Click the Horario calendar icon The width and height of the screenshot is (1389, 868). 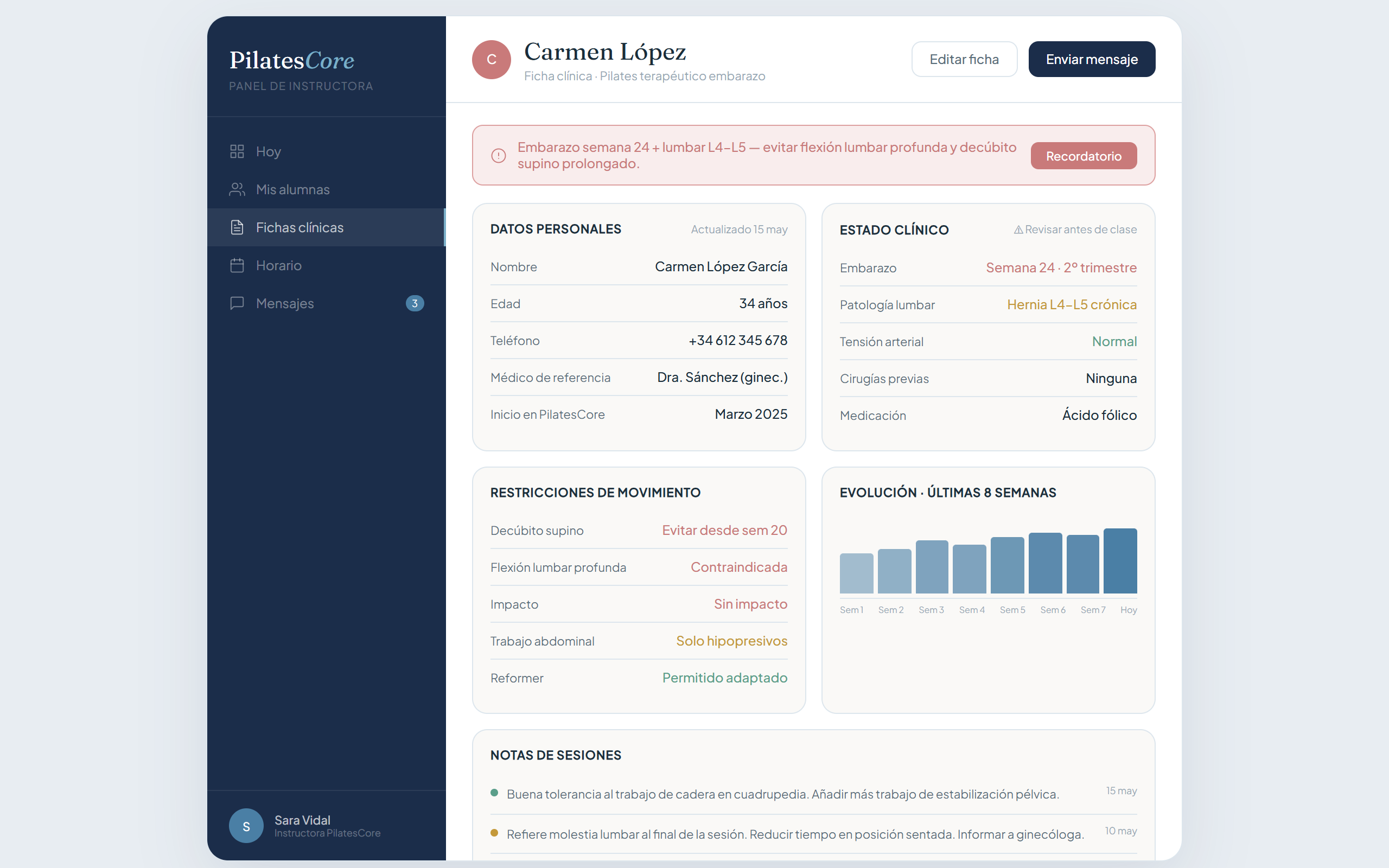[237, 265]
